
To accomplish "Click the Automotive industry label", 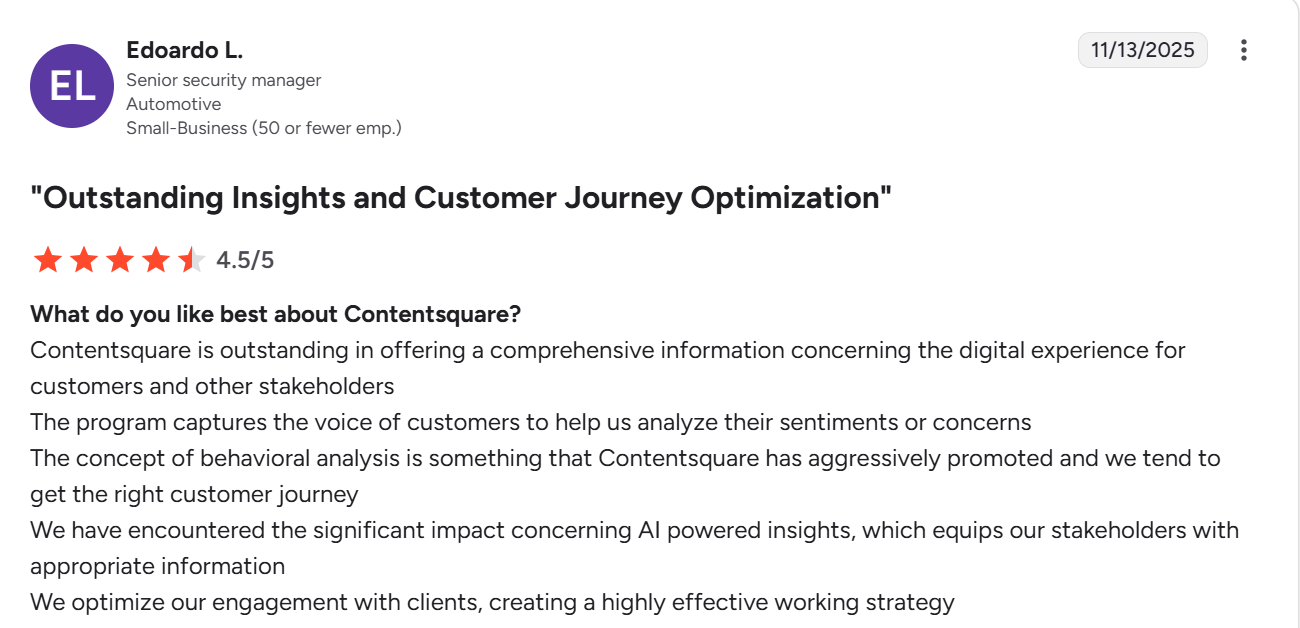I will click(174, 104).
